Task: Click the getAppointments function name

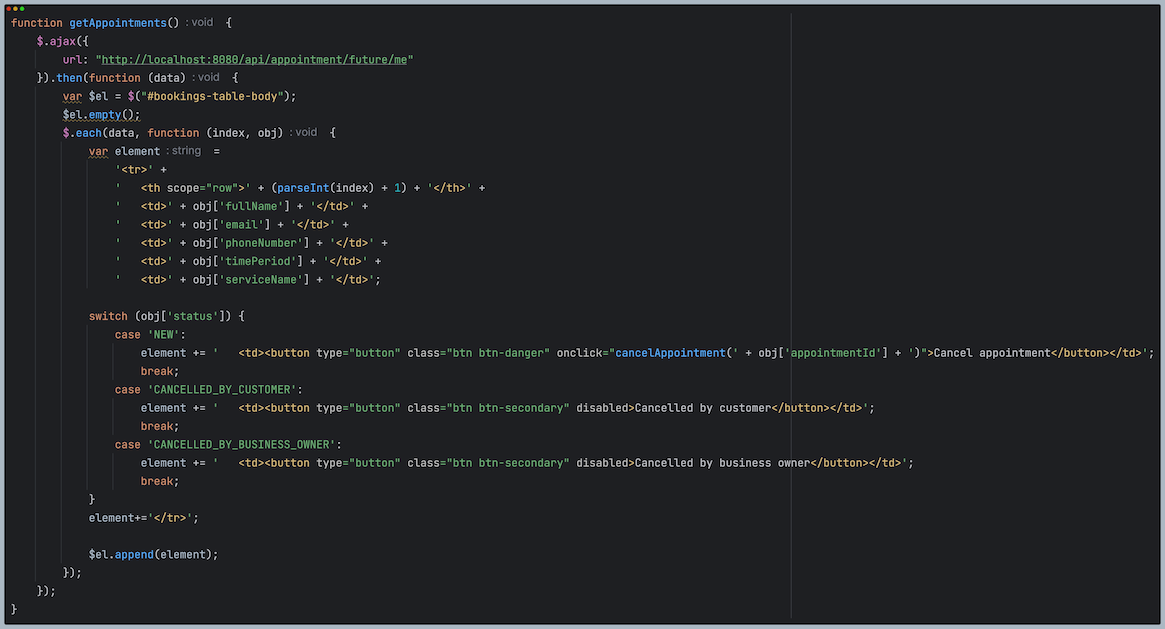Action: (119, 22)
